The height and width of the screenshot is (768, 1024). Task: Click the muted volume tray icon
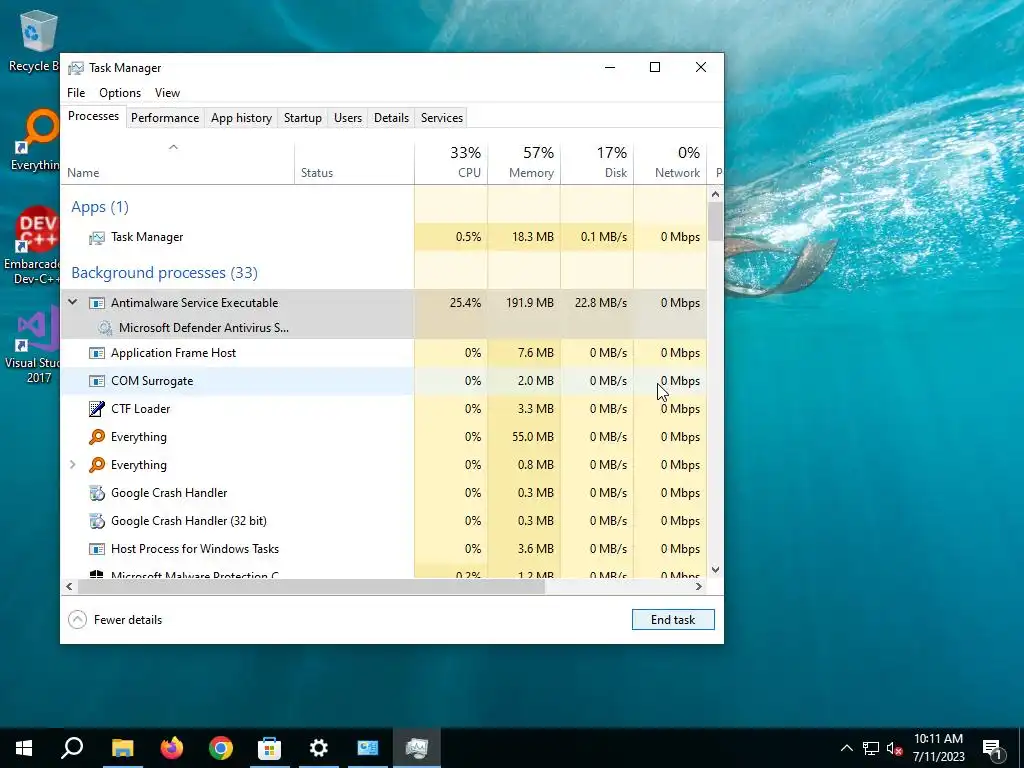click(895, 748)
